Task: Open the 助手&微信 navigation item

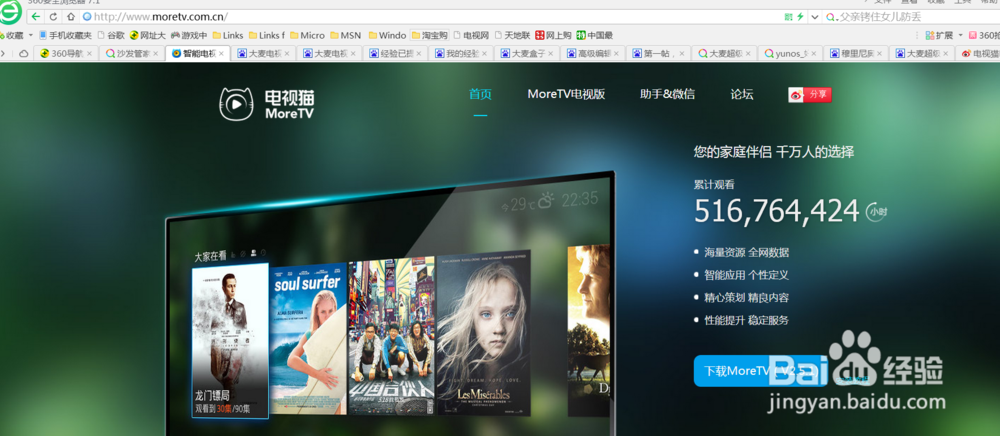Action: (667, 94)
